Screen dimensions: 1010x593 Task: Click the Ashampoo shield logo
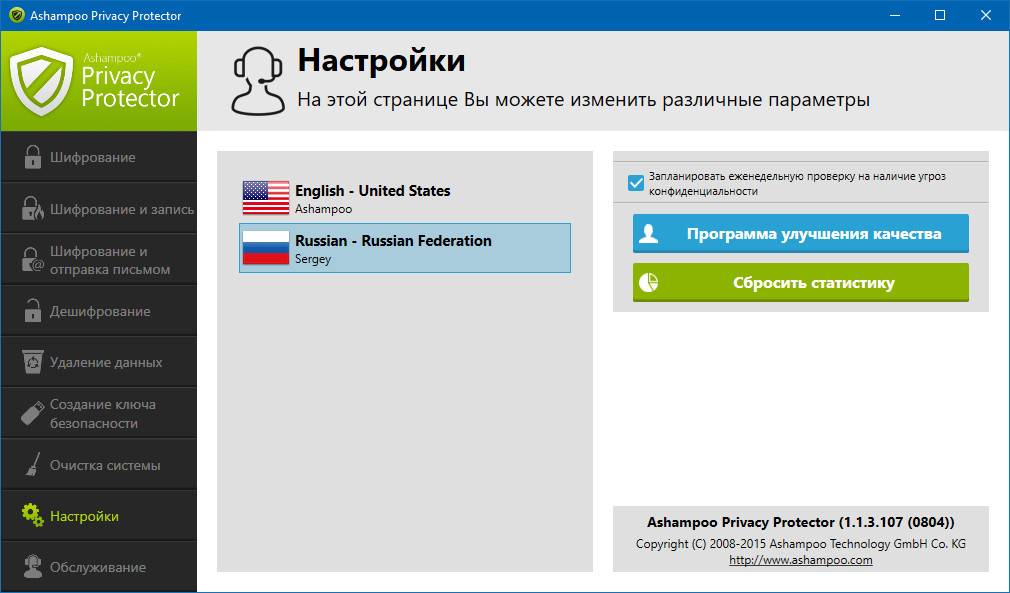(x=42, y=81)
